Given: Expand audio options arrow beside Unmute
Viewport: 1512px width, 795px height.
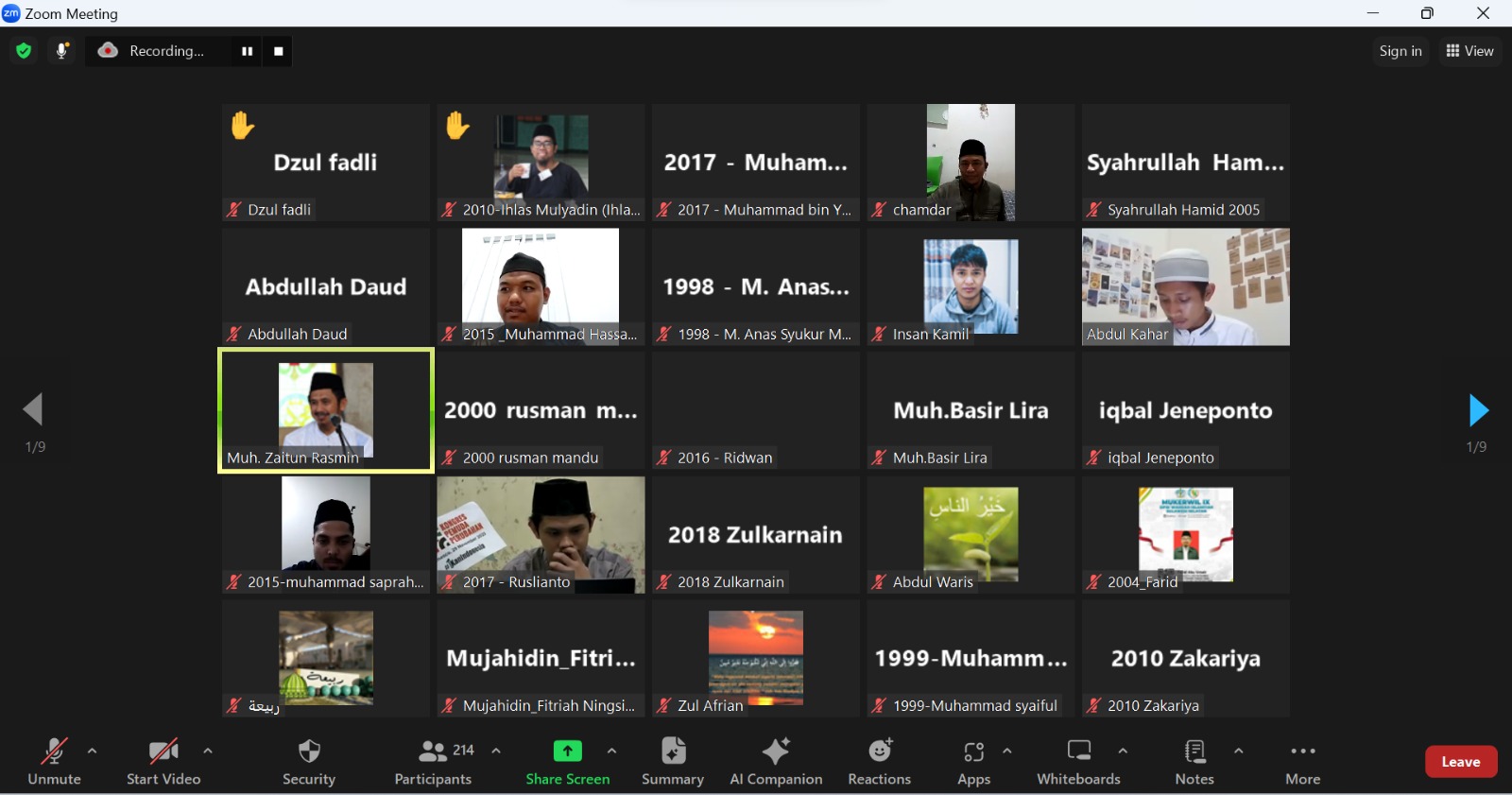Looking at the screenshot, I should point(92,752).
